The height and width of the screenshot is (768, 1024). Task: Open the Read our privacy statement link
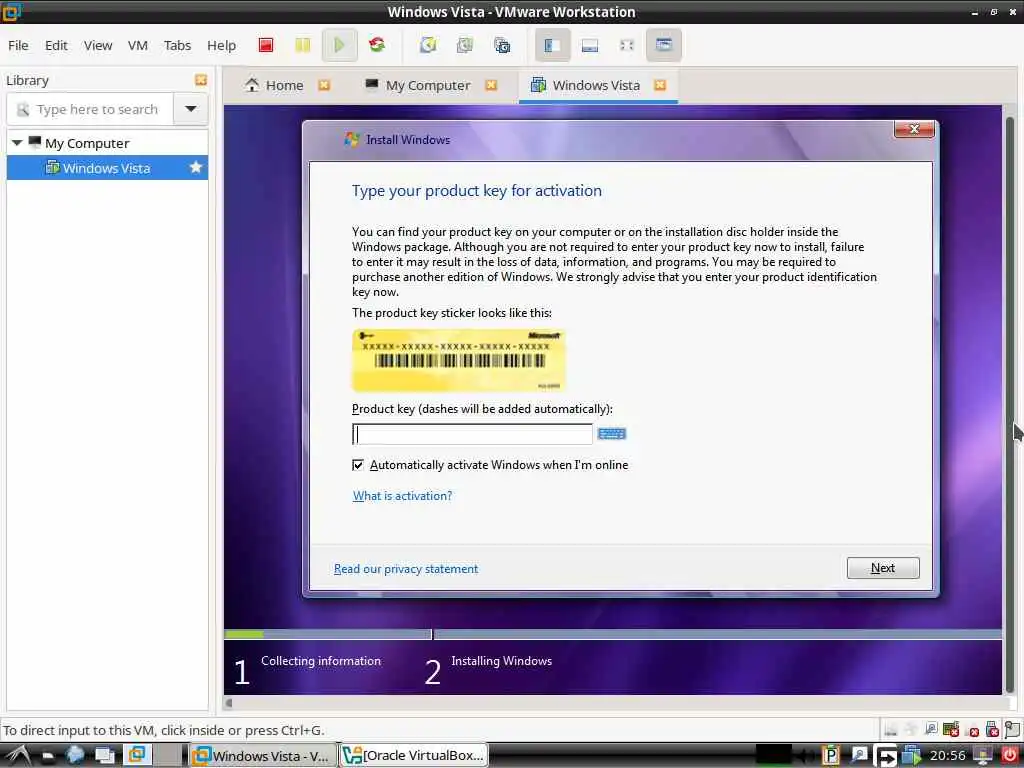(x=406, y=569)
